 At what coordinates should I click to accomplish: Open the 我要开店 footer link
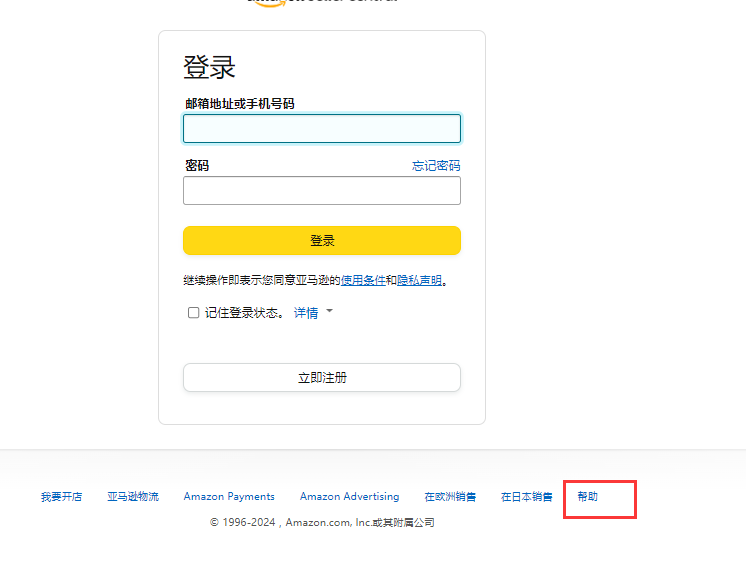click(x=61, y=497)
